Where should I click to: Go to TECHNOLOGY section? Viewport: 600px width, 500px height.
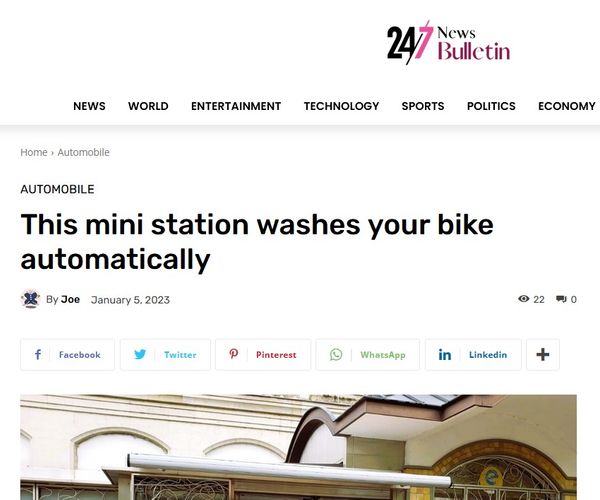click(341, 106)
